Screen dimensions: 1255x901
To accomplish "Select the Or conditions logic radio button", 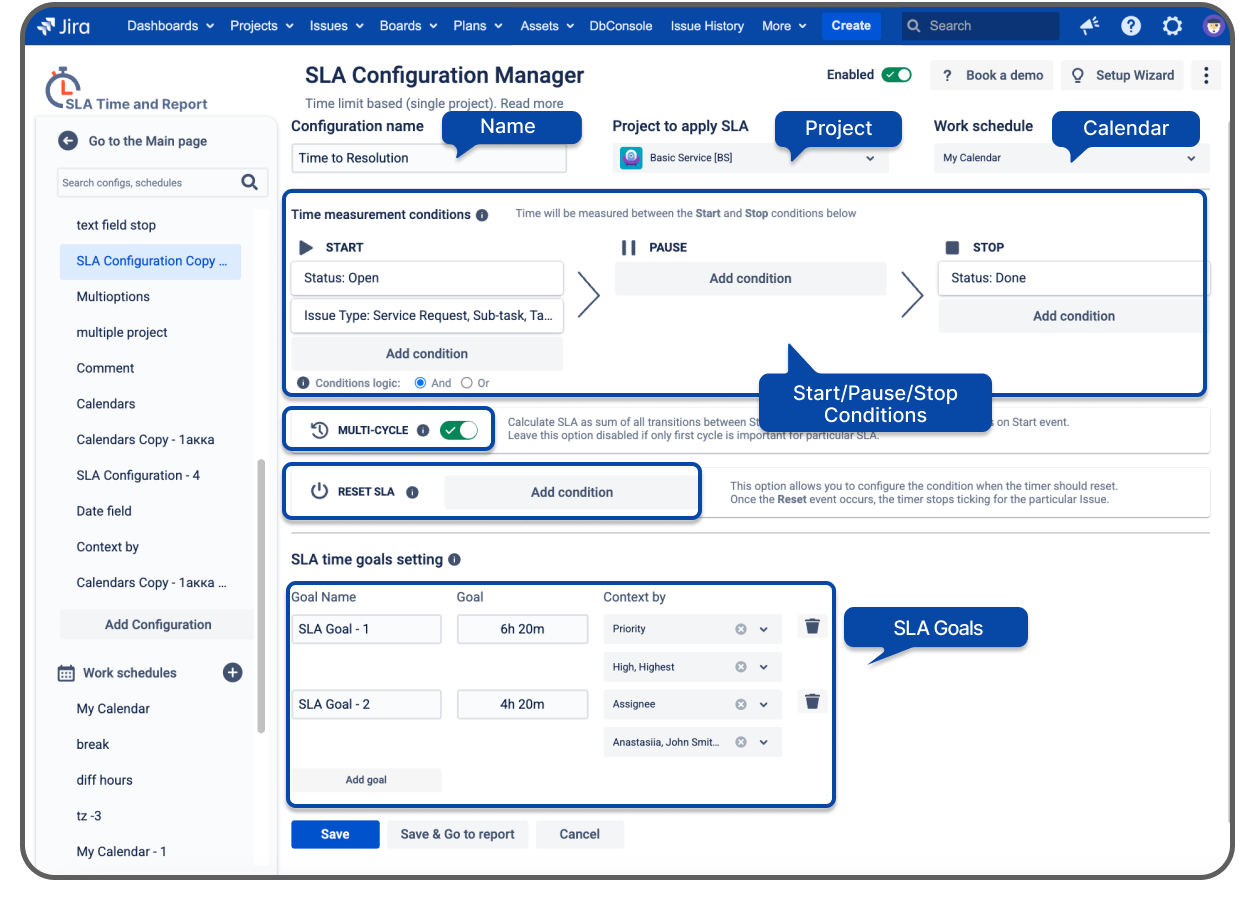I will (x=467, y=383).
